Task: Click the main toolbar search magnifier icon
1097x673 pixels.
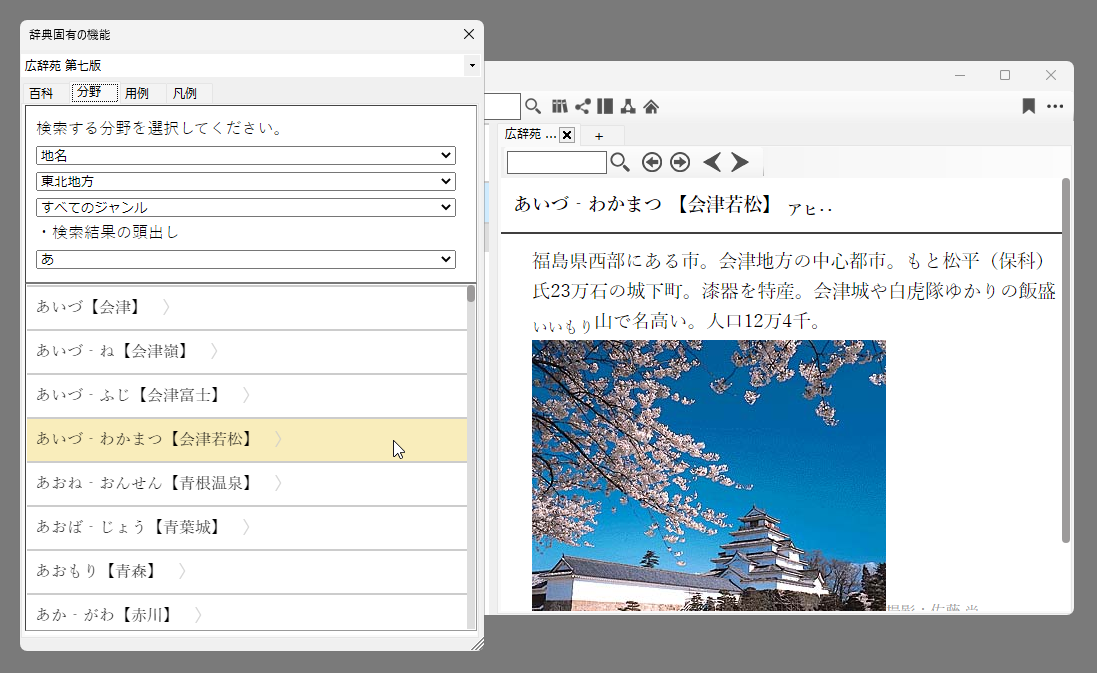Action: pos(533,106)
